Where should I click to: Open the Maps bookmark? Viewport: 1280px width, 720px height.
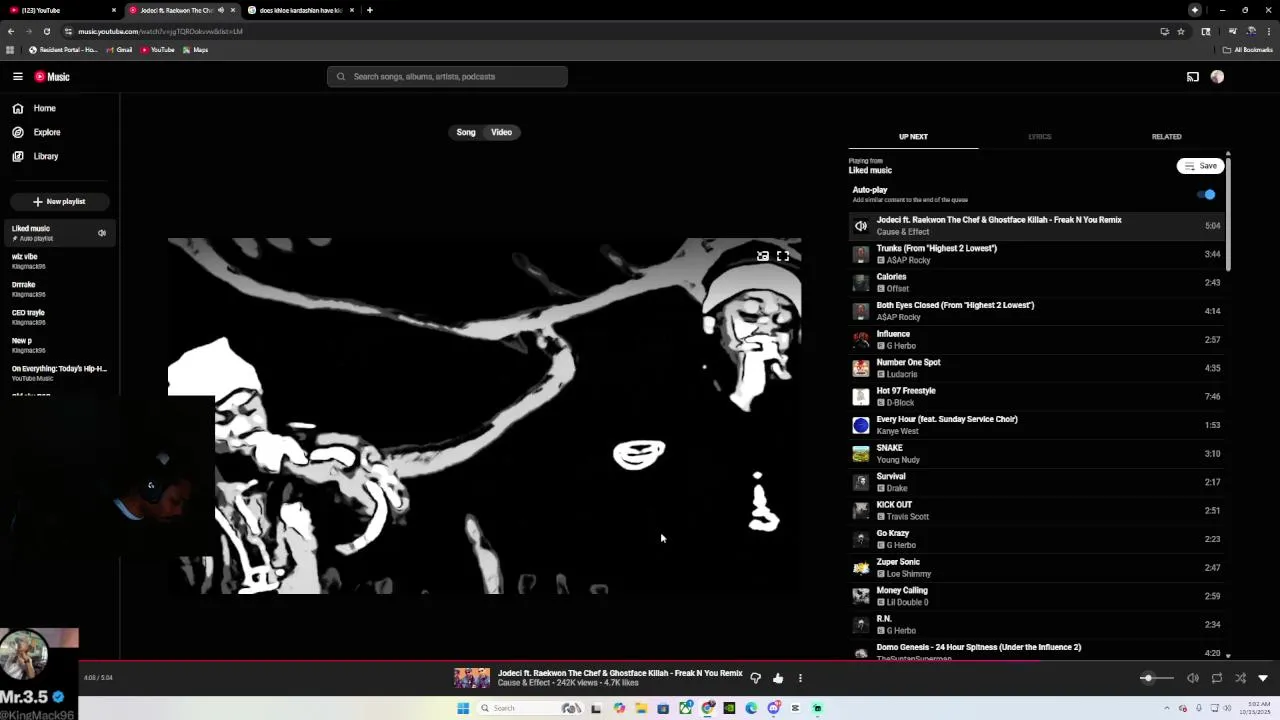195,50
